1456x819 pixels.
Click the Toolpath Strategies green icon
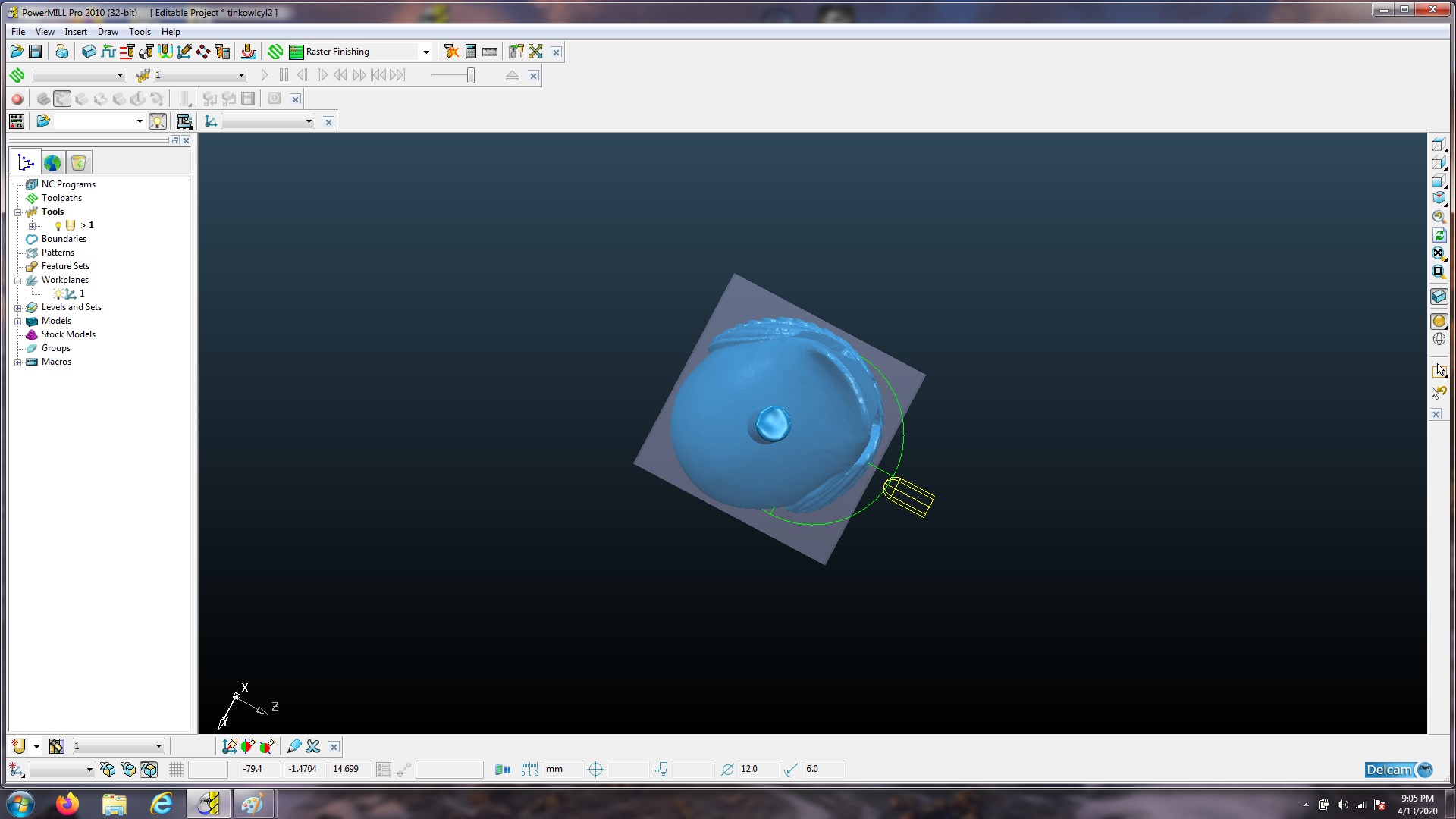275,52
